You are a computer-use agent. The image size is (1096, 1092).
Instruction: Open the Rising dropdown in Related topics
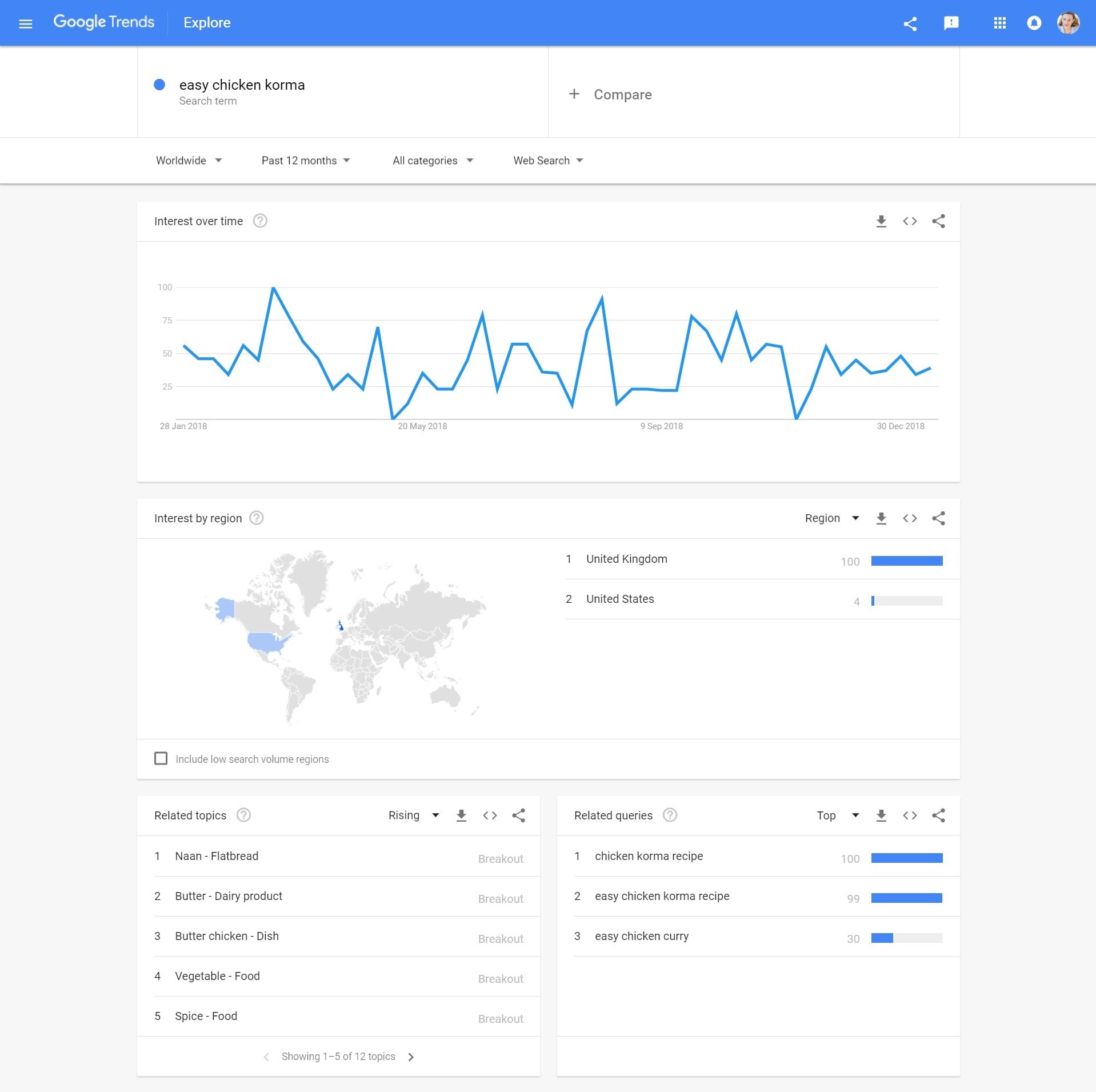[x=414, y=815]
